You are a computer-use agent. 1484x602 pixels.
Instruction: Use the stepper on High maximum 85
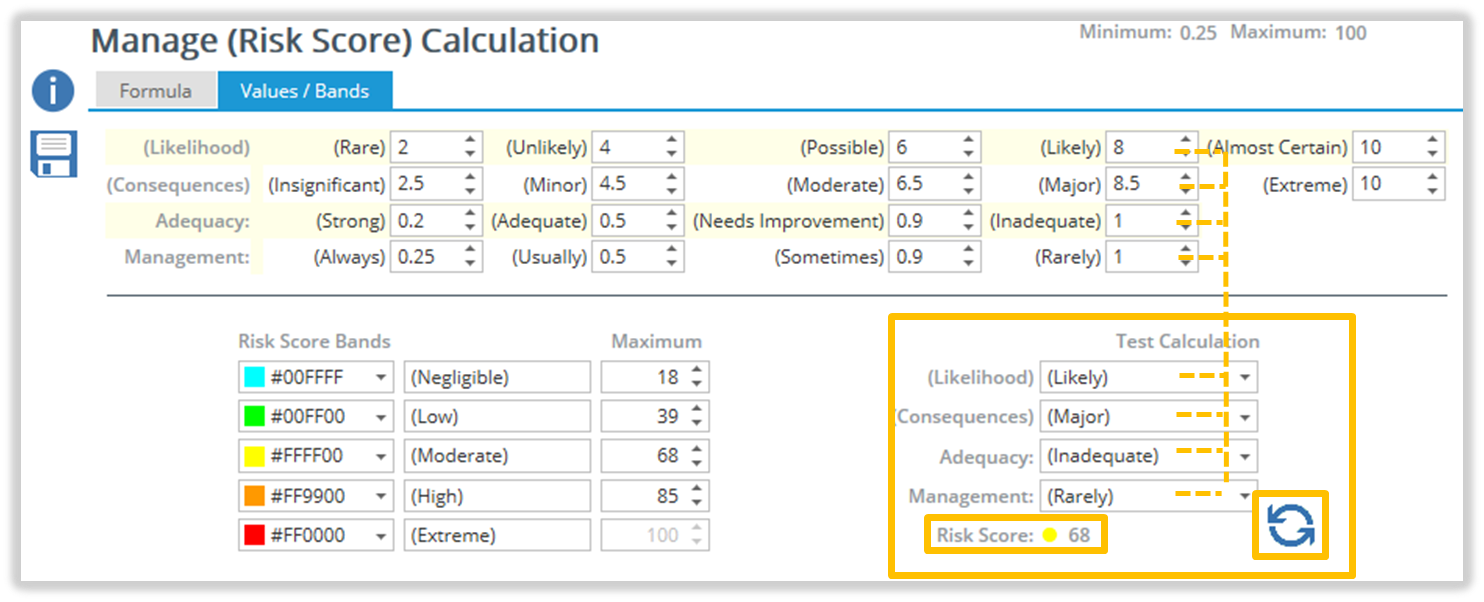coord(697,496)
